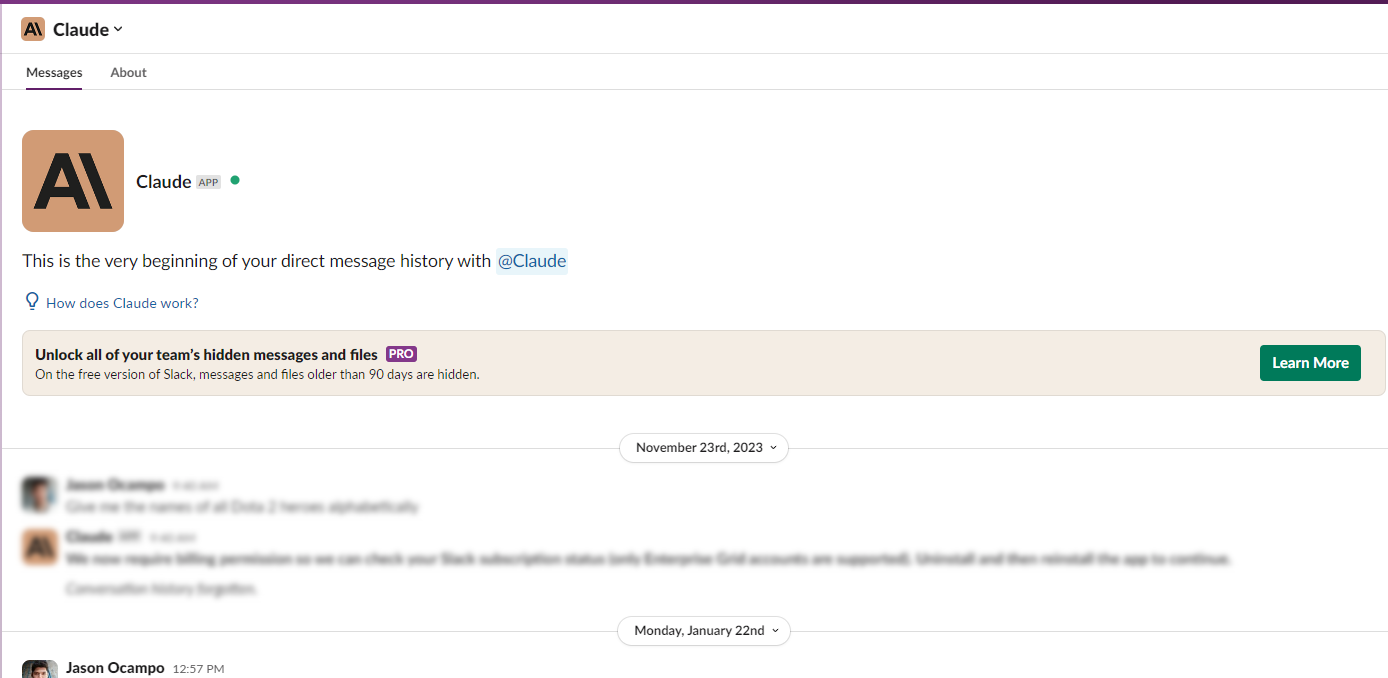Switch to the About tab

[128, 72]
